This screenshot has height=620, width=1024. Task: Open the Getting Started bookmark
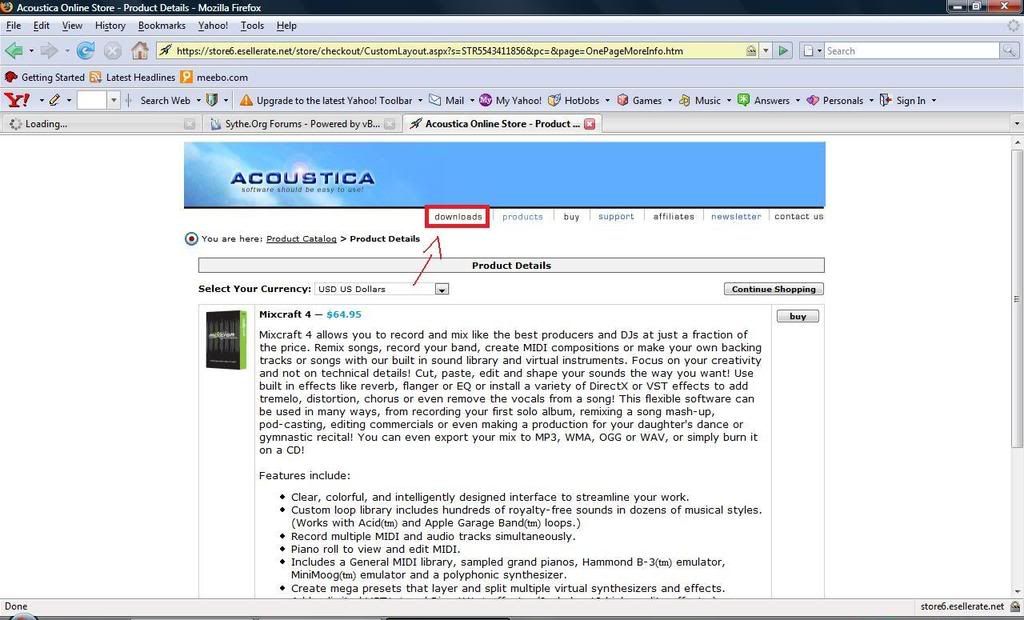[44, 77]
